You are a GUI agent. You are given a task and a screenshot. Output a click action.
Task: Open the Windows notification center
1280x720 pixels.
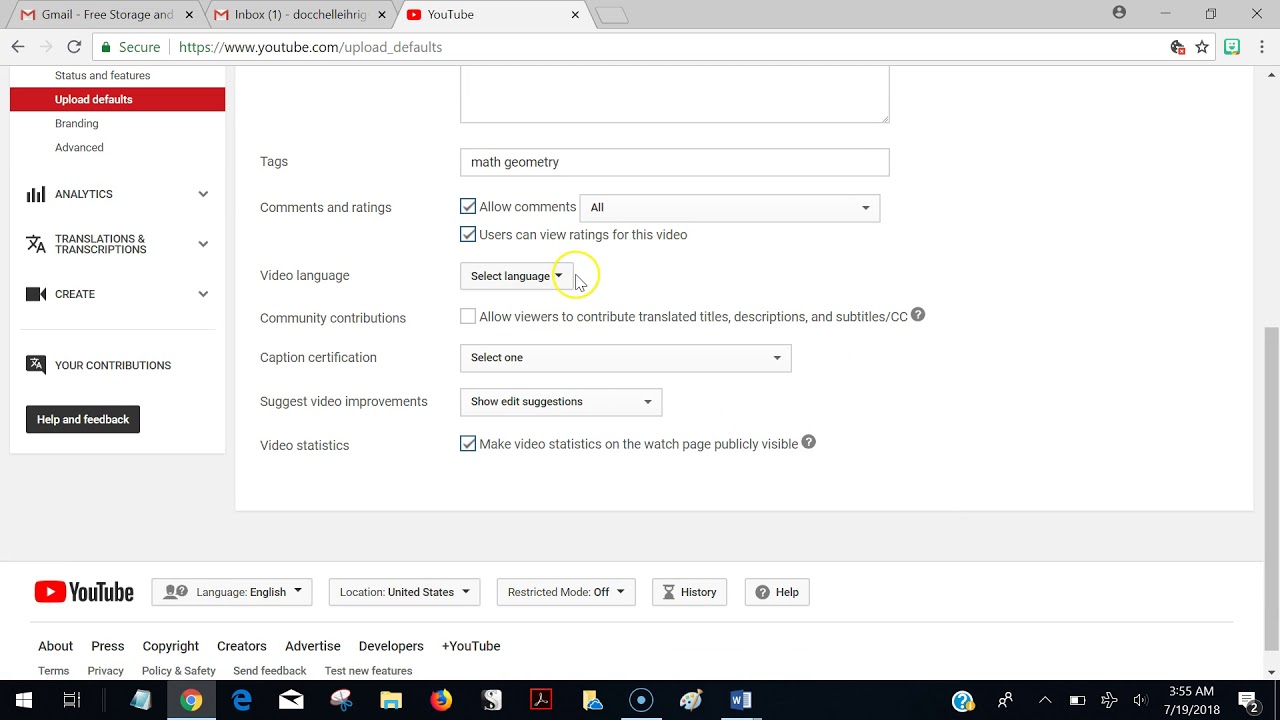(x=1248, y=700)
